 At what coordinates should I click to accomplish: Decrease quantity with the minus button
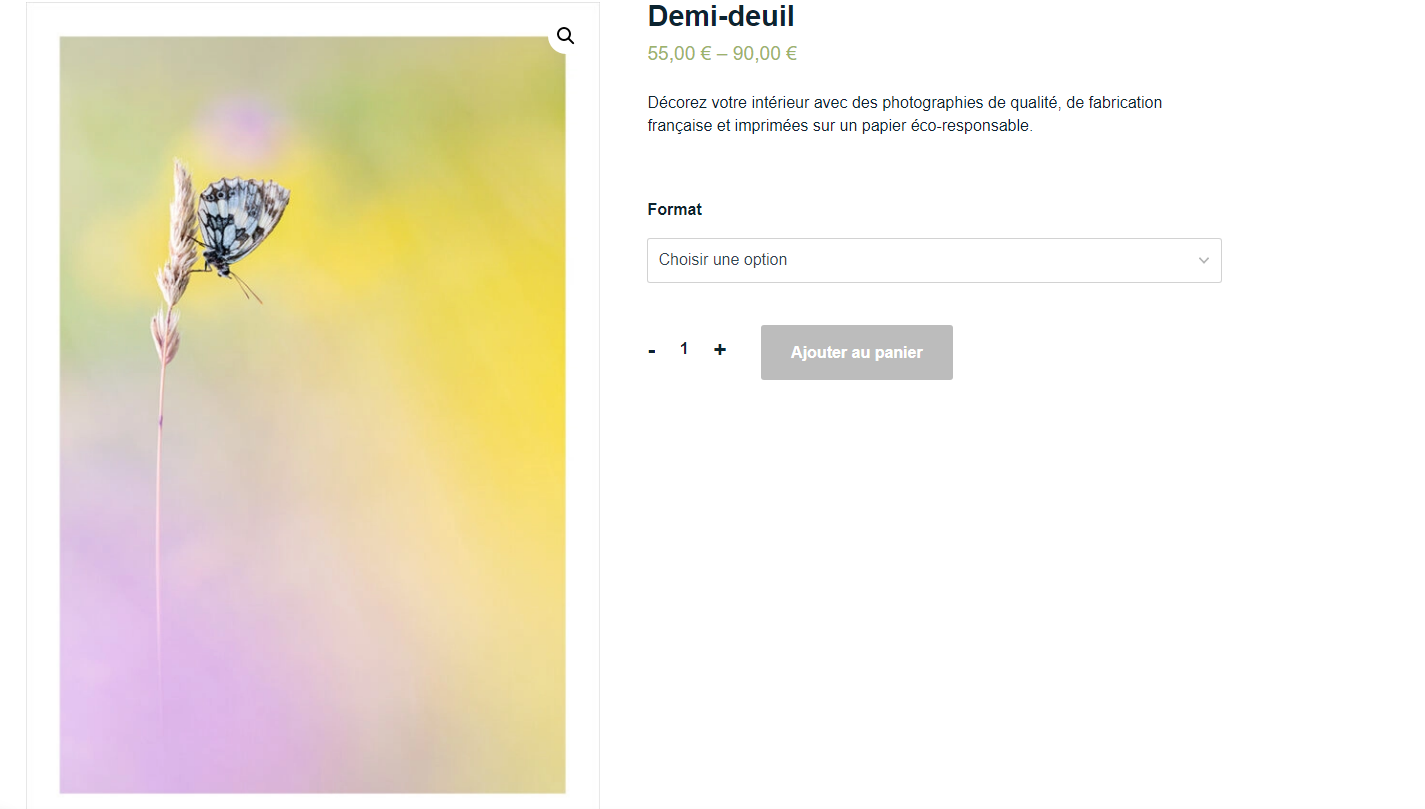(652, 351)
